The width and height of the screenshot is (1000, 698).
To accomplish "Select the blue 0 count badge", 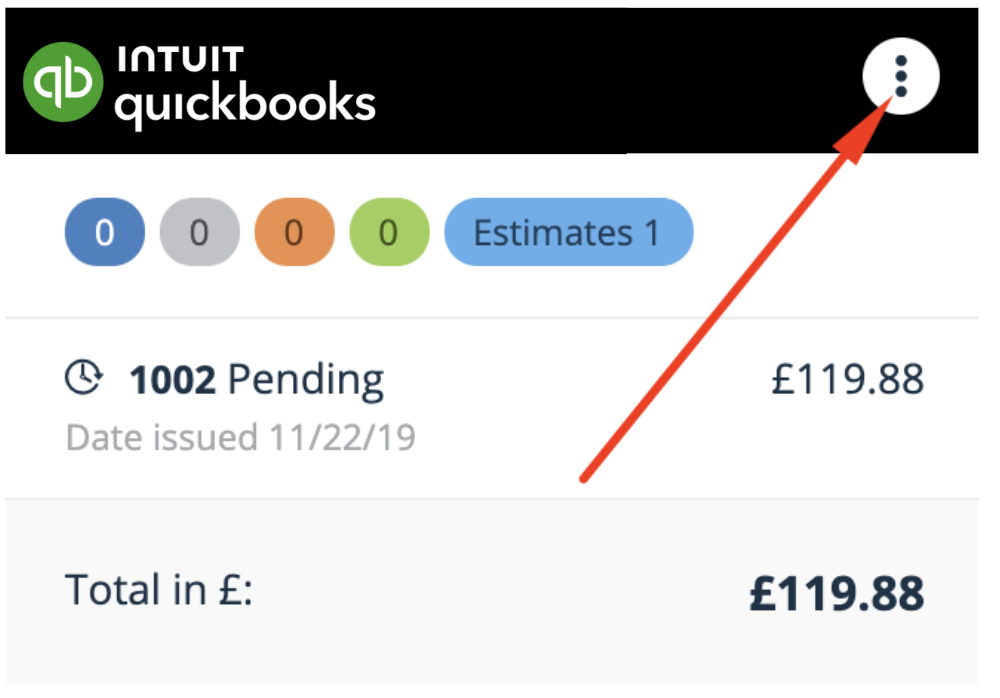I will (x=105, y=232).
